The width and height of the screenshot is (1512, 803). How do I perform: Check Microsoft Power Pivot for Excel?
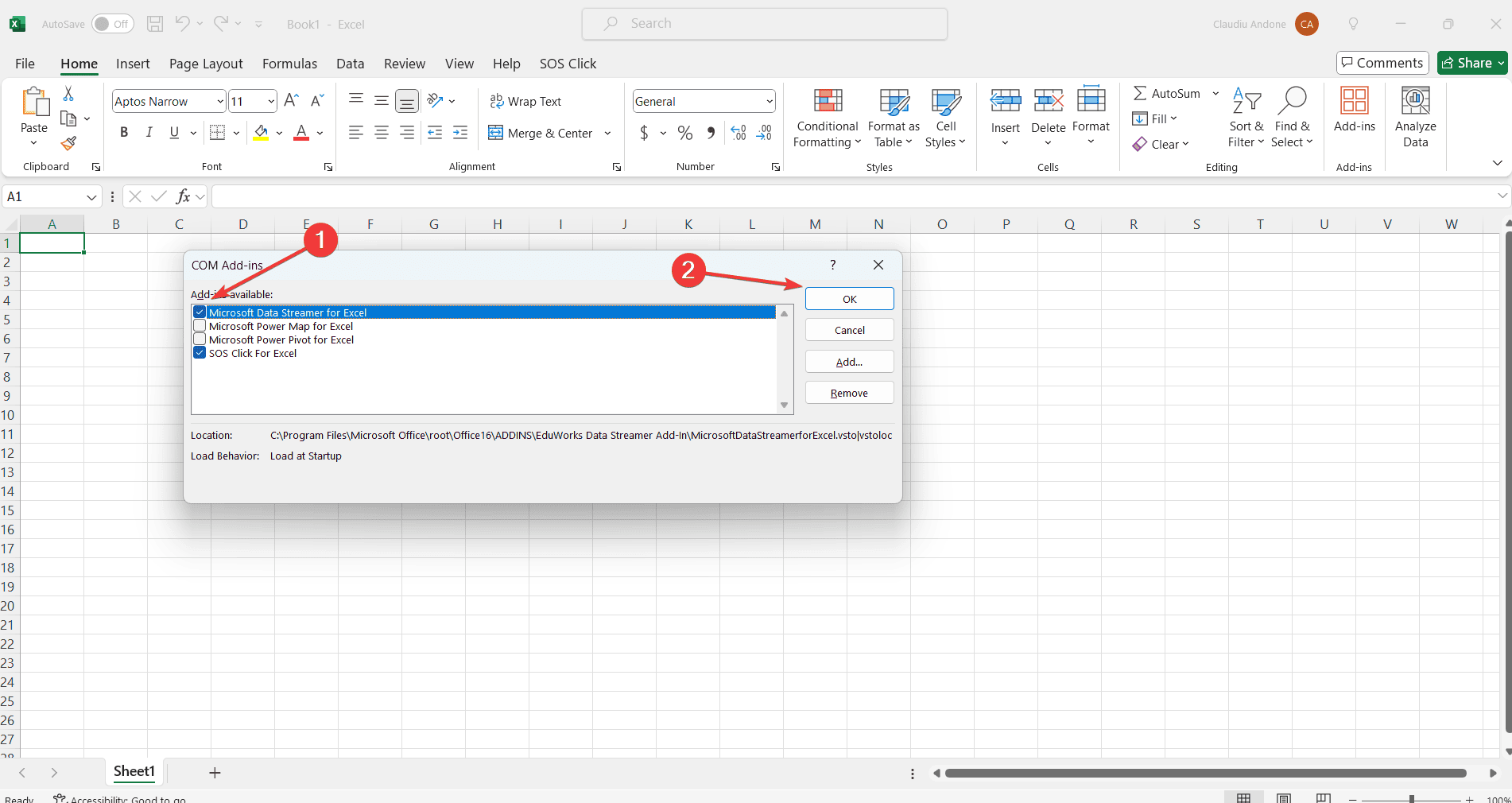[x=200, y=339]
